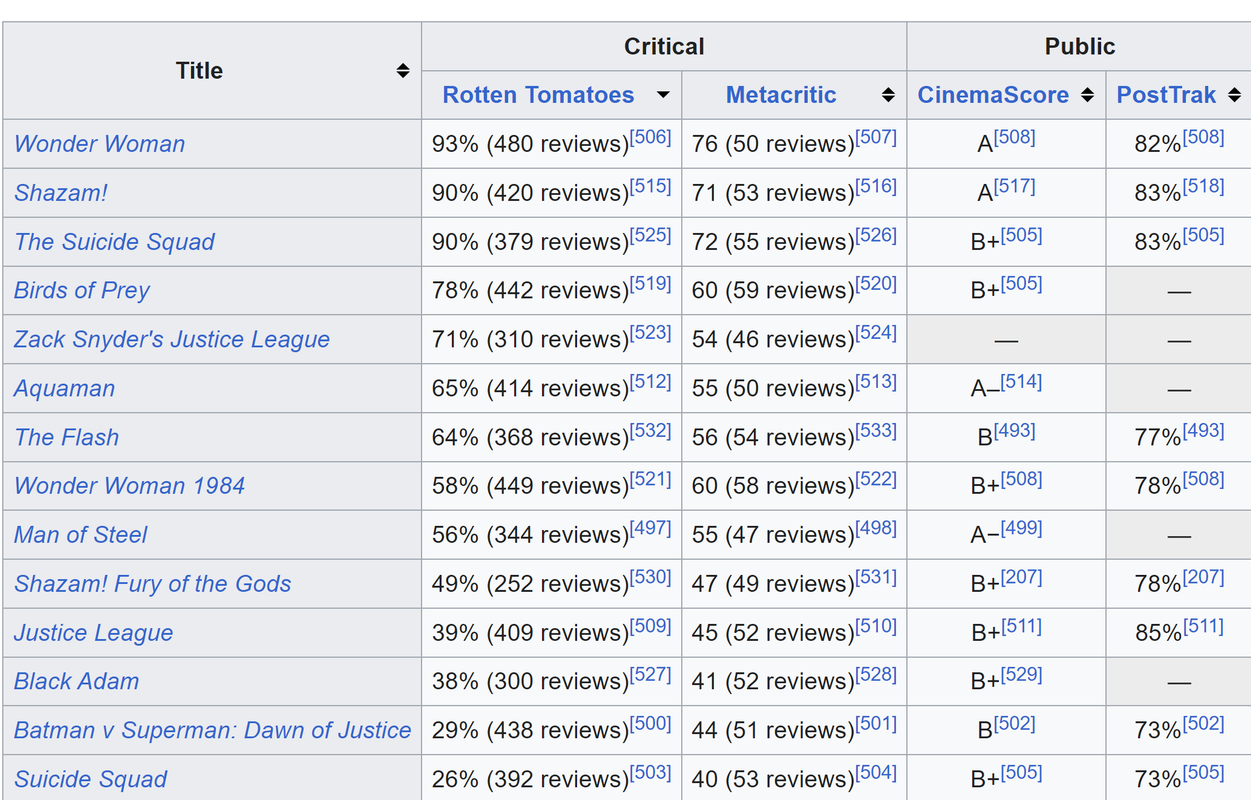Open the Man of Steel link
1251x800 pixels.
tap(80, 536)
